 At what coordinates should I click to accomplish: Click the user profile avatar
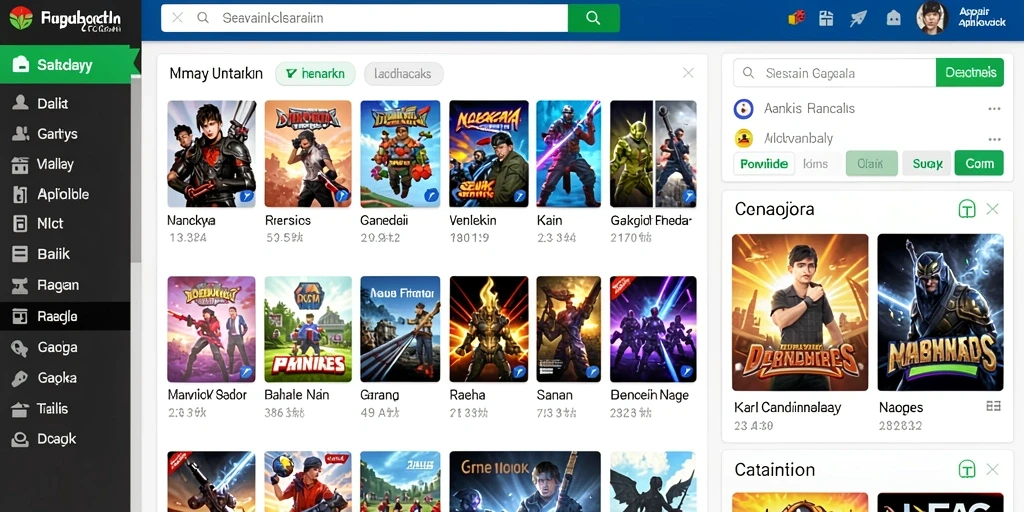coord(932,18)
